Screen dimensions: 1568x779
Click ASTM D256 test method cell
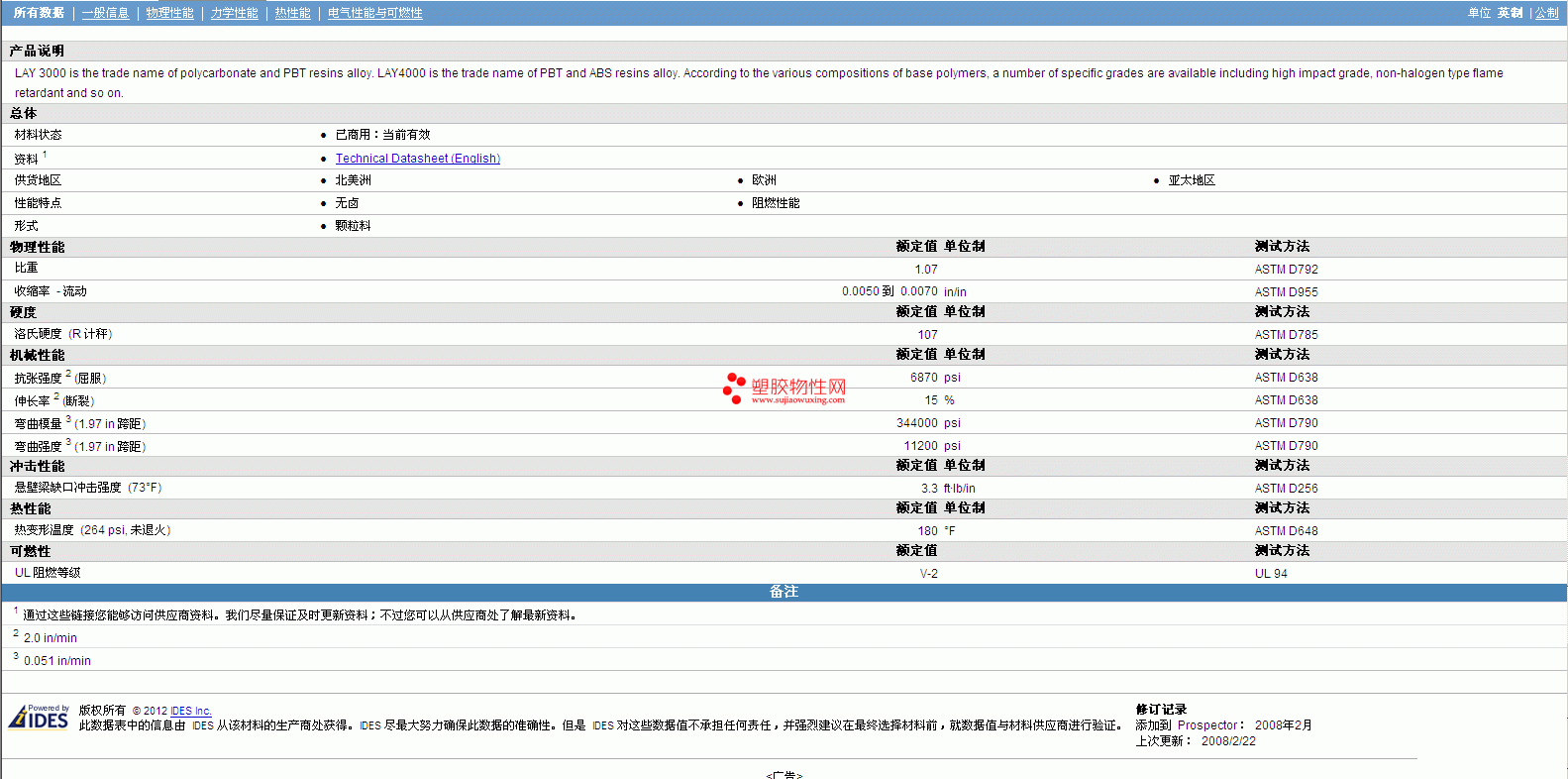[1287, 489]
